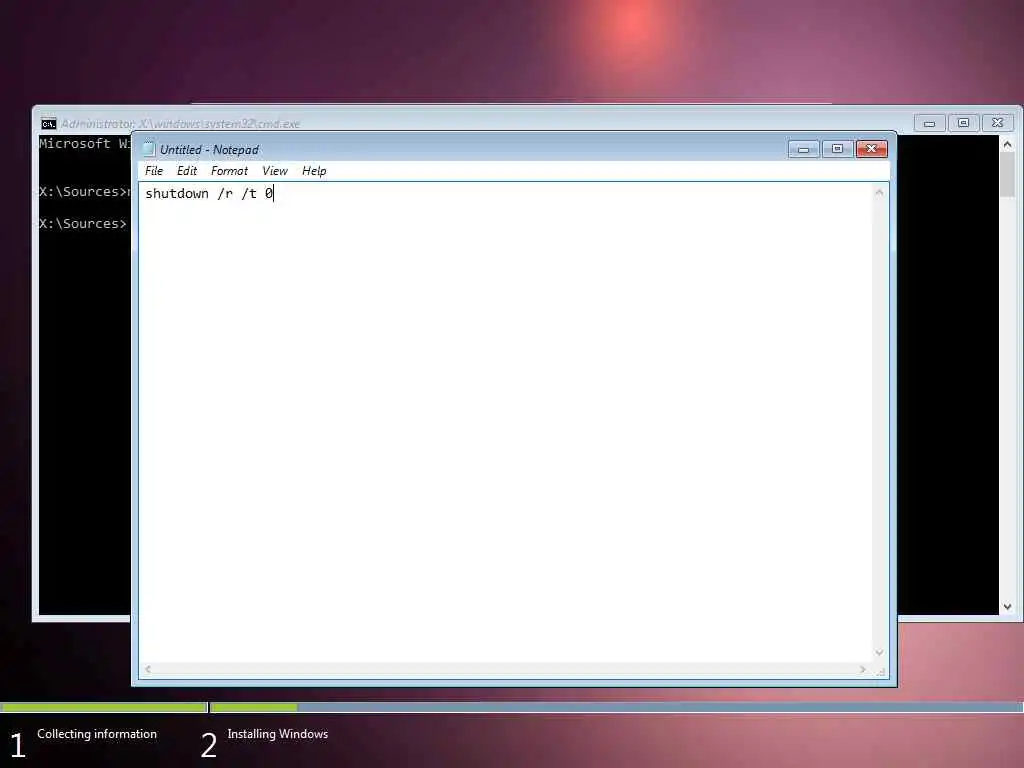Click the 'Installing Windows' step label
The width and height of the screenshot is (1024, 768).
[x=278, y=734]
